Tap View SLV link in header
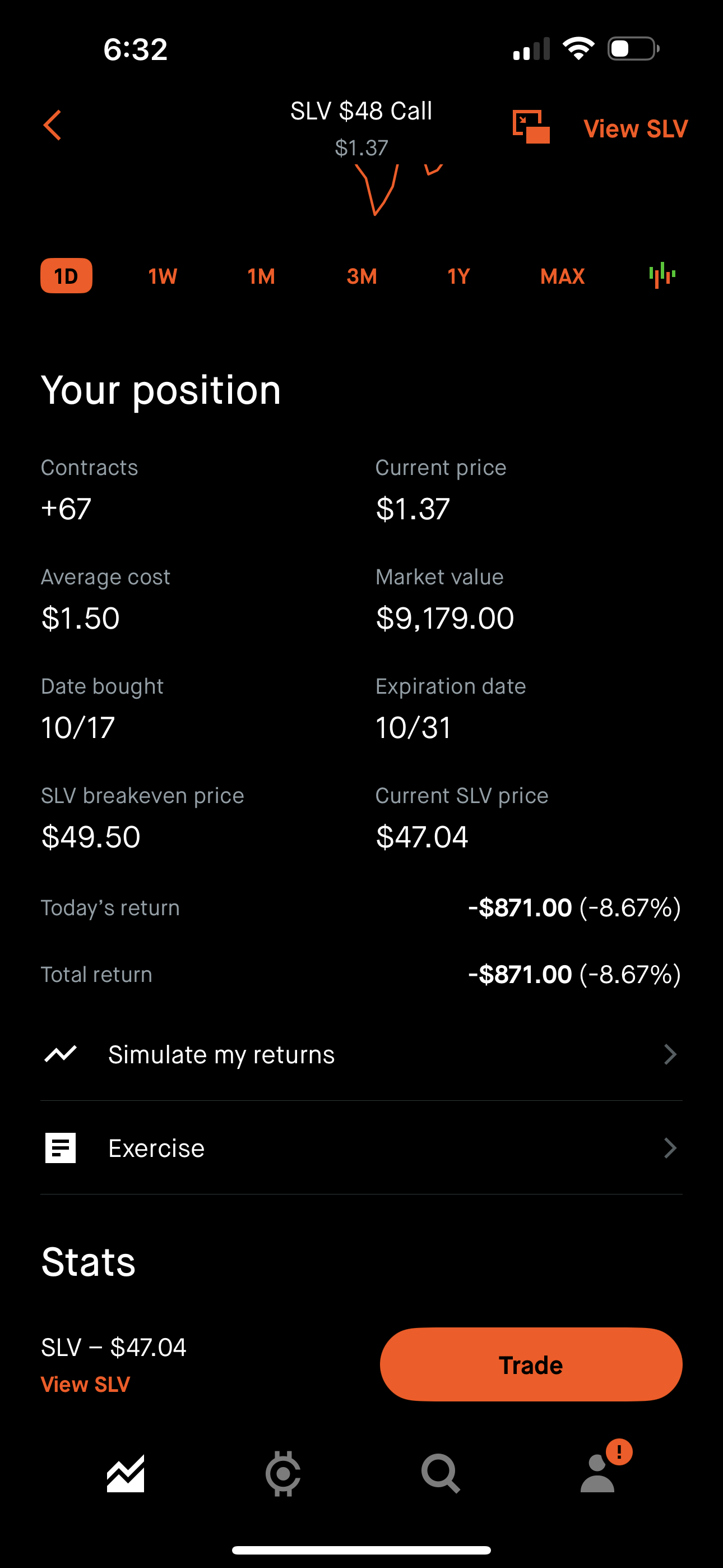Screen dimensions: 723x1568 [636, 128]
